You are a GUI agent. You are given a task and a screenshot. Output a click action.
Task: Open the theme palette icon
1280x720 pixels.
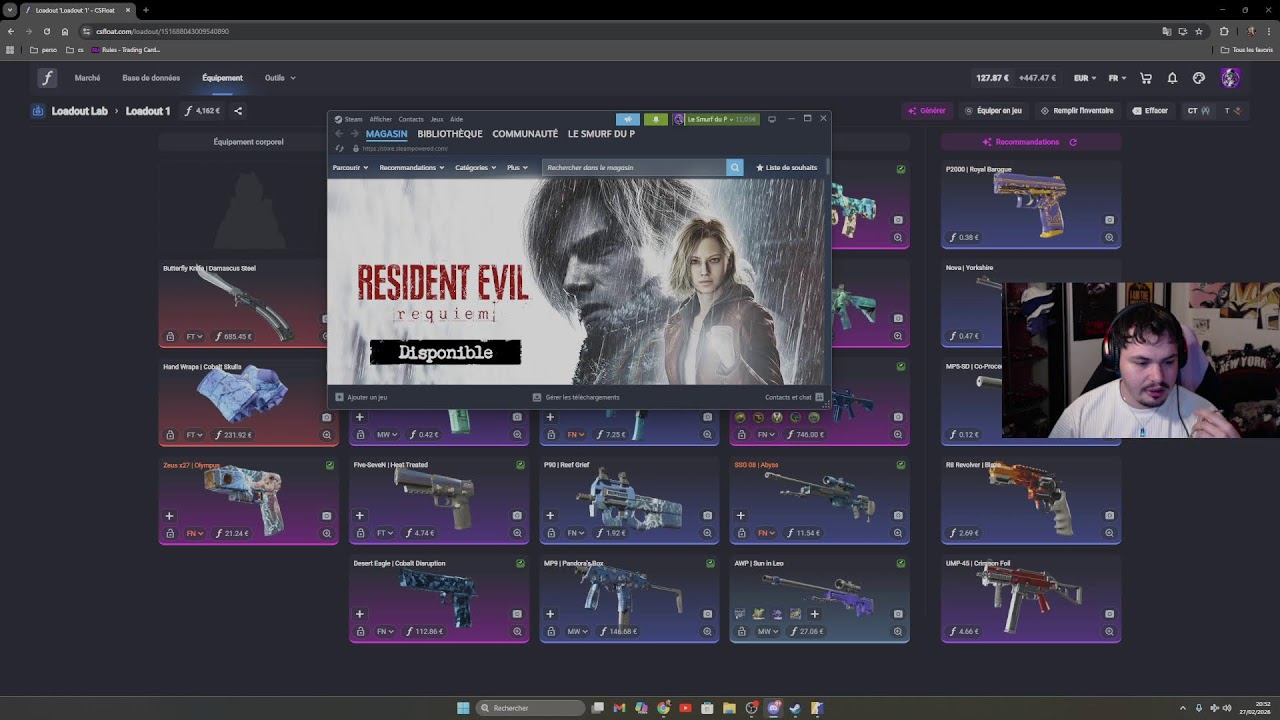(1199, 78)
